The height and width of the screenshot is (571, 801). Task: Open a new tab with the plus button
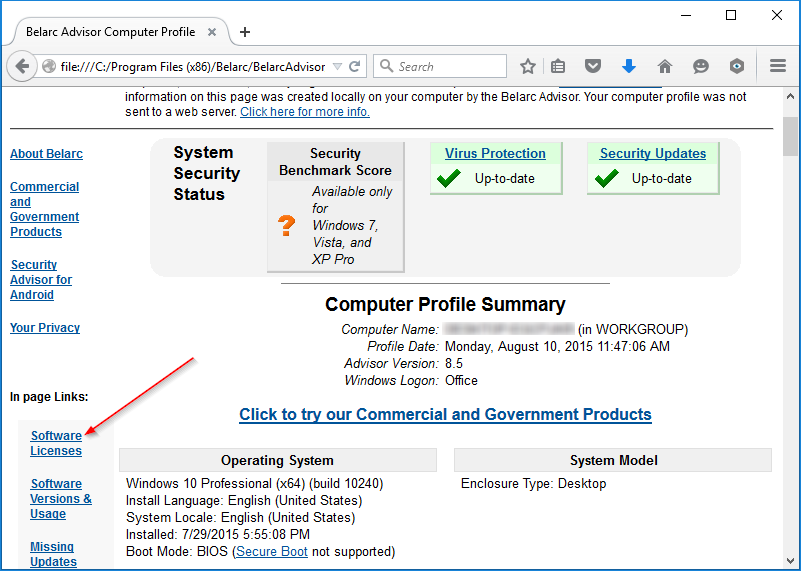[245, 32]
